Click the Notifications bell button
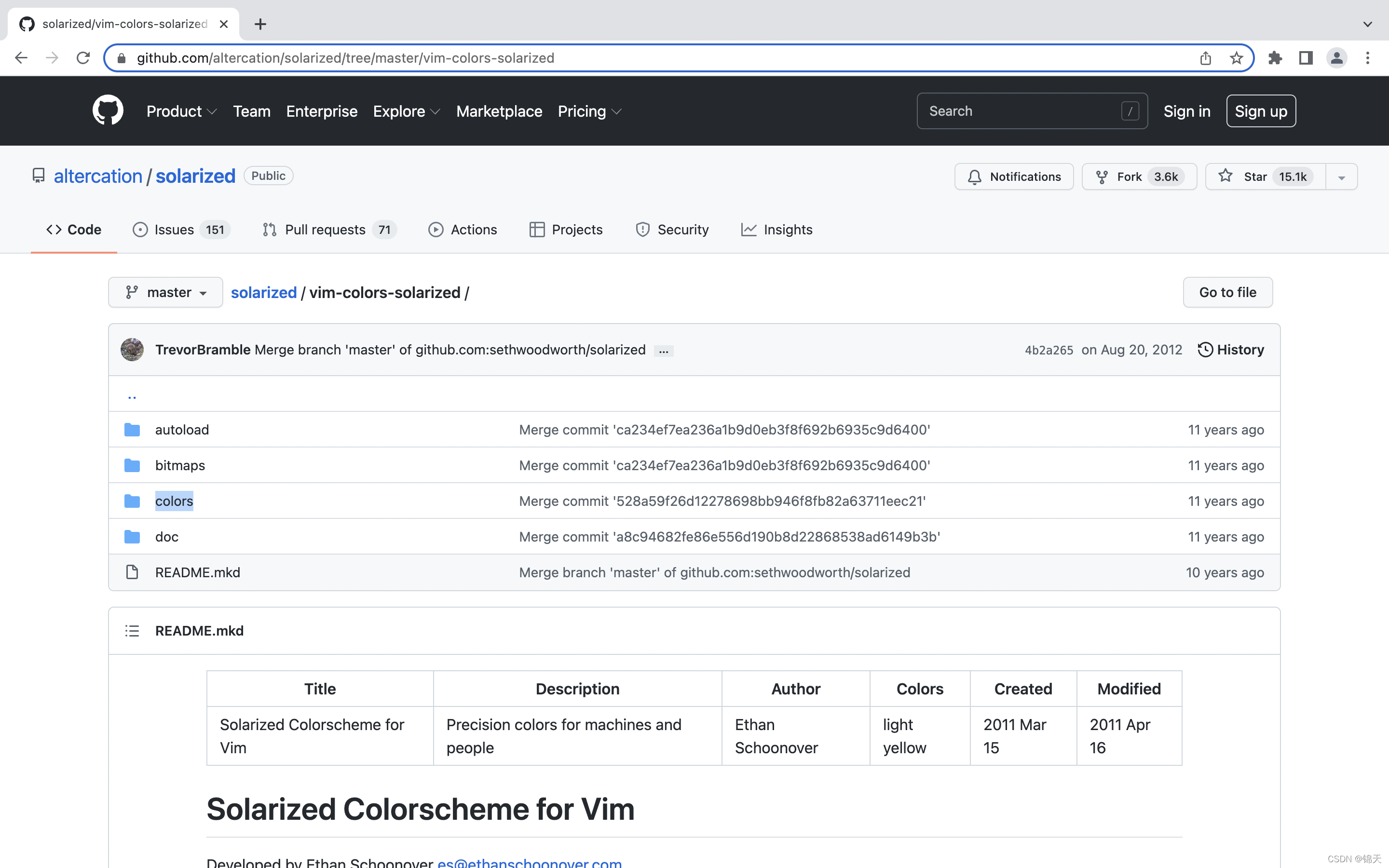This screenshot has width=1389, height=868. click(x=1014, y=176)
